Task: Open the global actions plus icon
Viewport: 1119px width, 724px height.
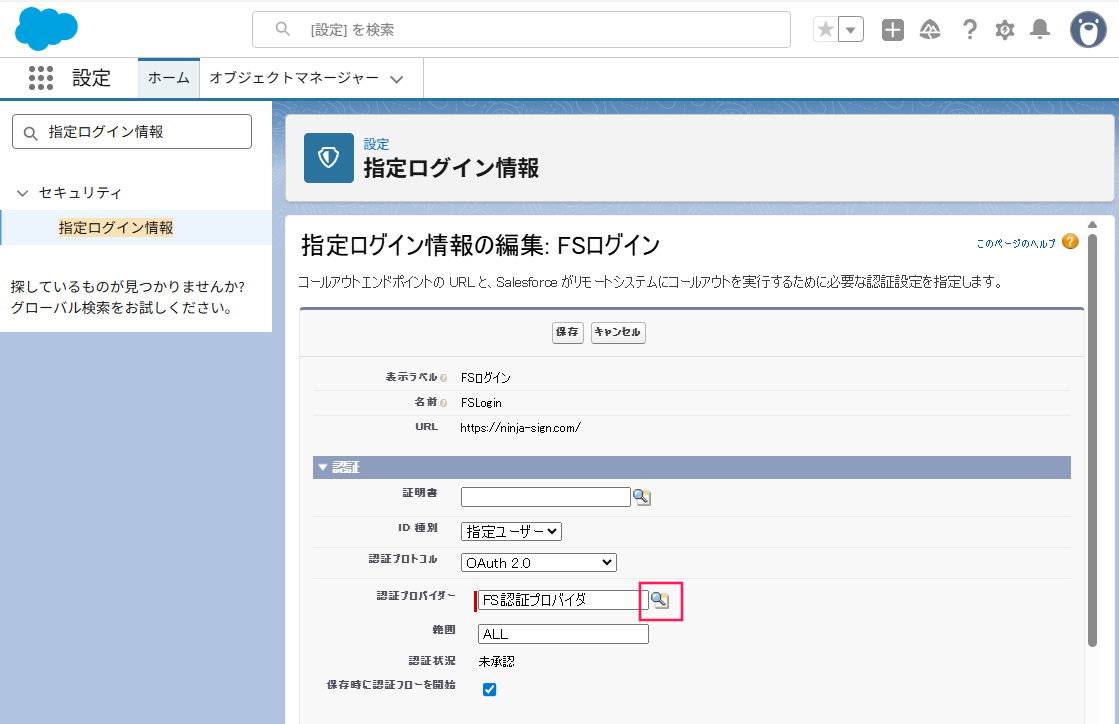Action: click(x=893, y=29)
